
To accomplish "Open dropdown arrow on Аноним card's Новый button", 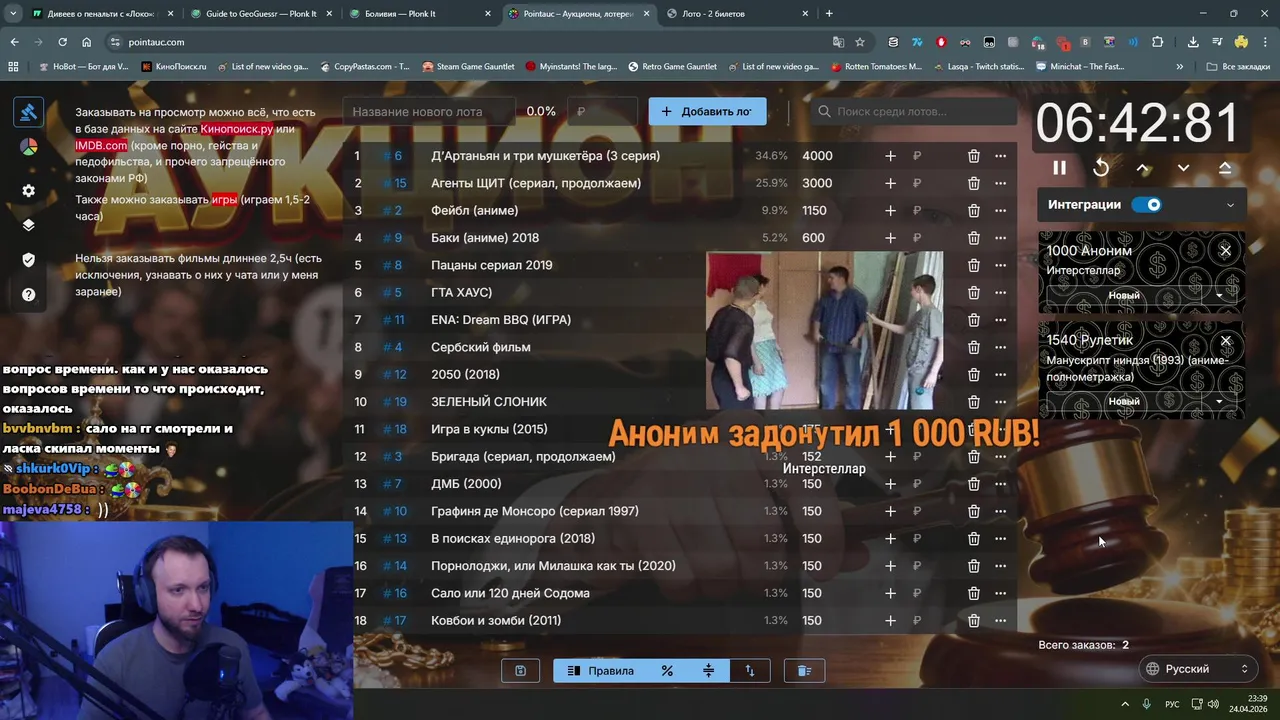I will coord(1219,296).
